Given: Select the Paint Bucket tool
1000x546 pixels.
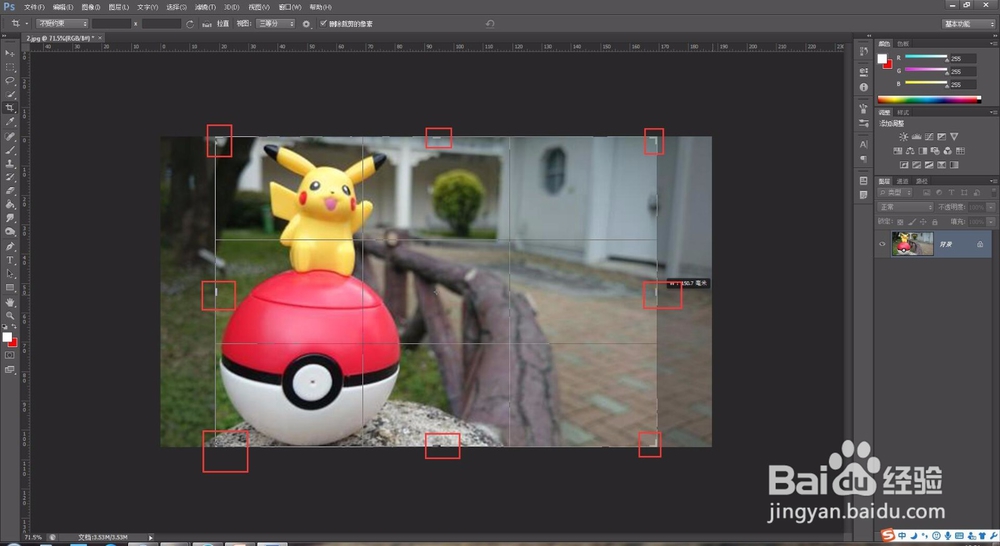Looking at the screenshot, I should (10, 204).
